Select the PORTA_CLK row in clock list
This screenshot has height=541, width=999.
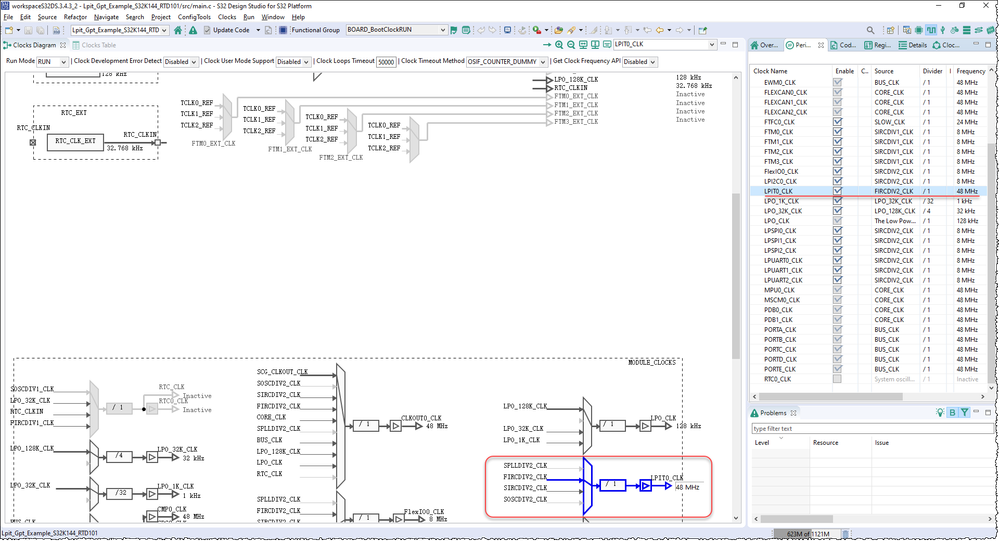pos(779,330)
